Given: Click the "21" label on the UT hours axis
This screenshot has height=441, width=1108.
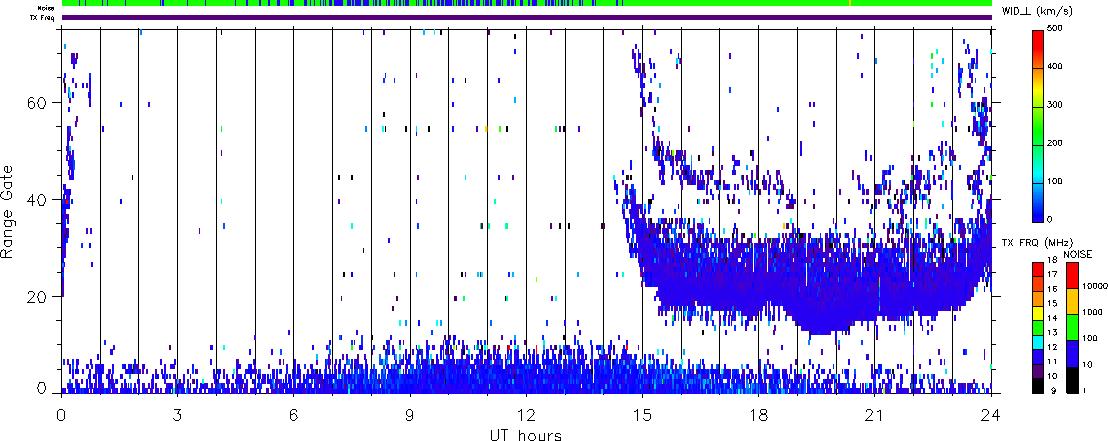Looking at the screenshot, I should pos(875,416).
